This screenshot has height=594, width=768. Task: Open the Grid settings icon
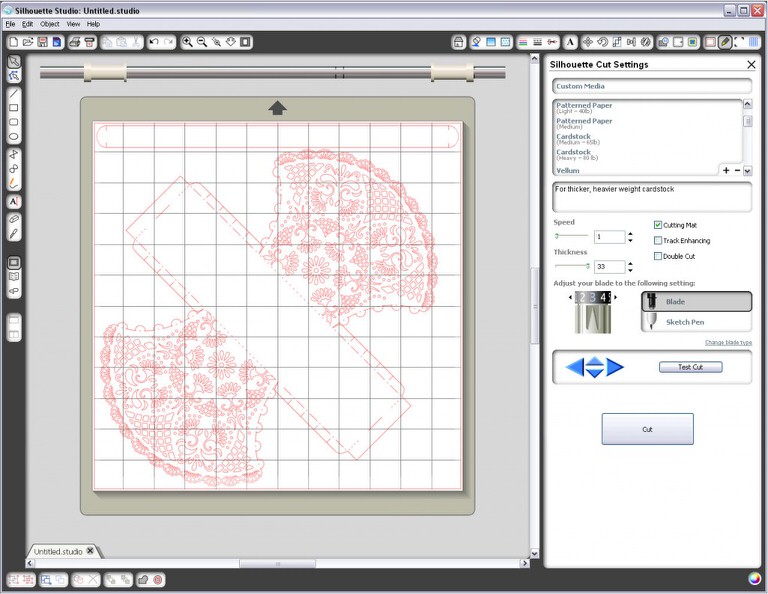(x=754, y=43)
